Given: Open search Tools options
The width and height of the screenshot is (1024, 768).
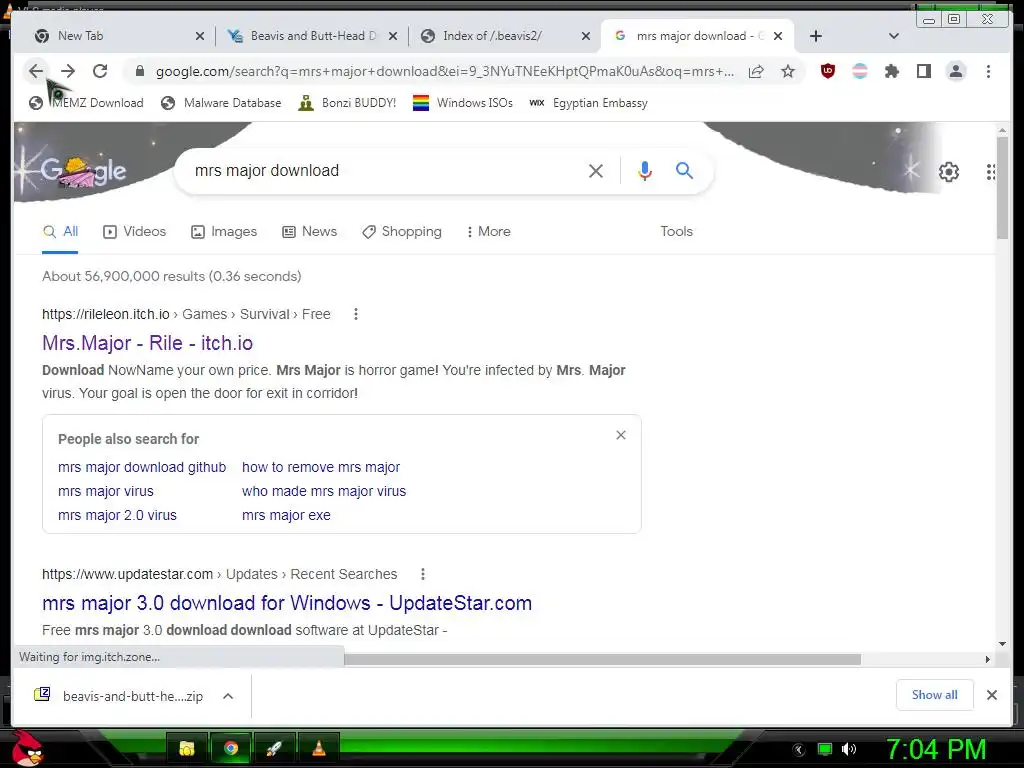Looking at the screenshot, I should coord(676,232).
